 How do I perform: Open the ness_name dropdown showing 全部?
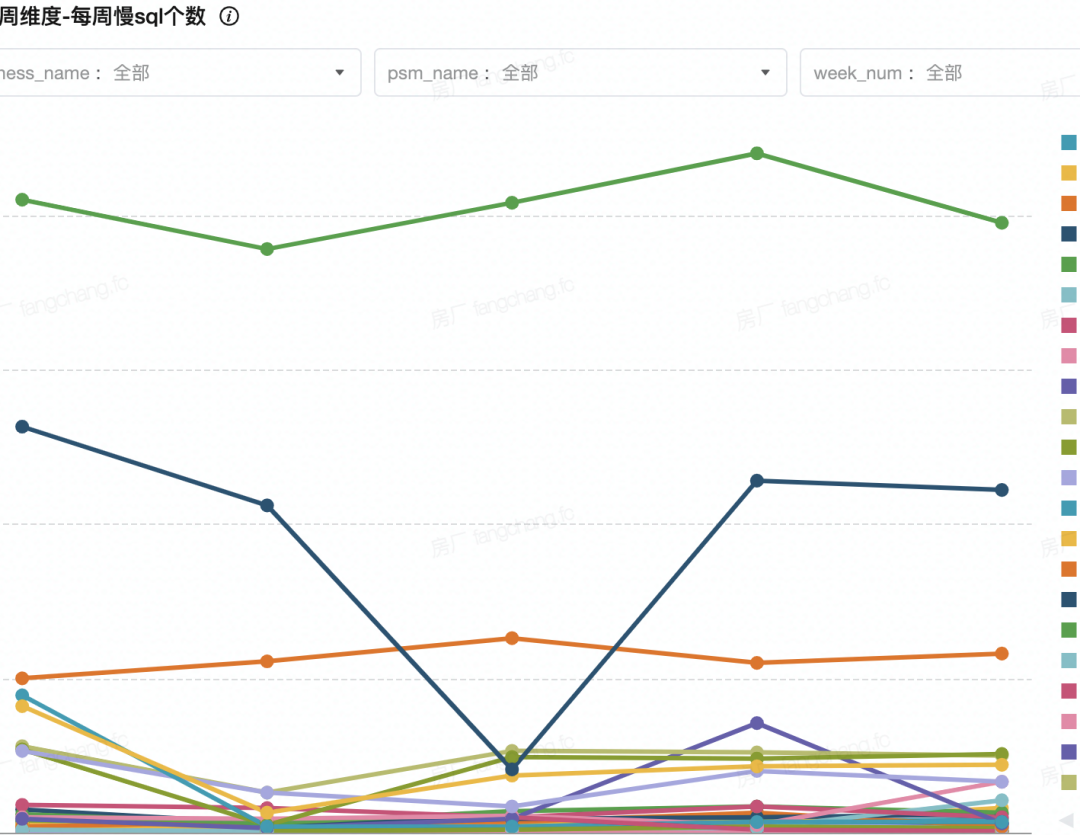(180, 73)
